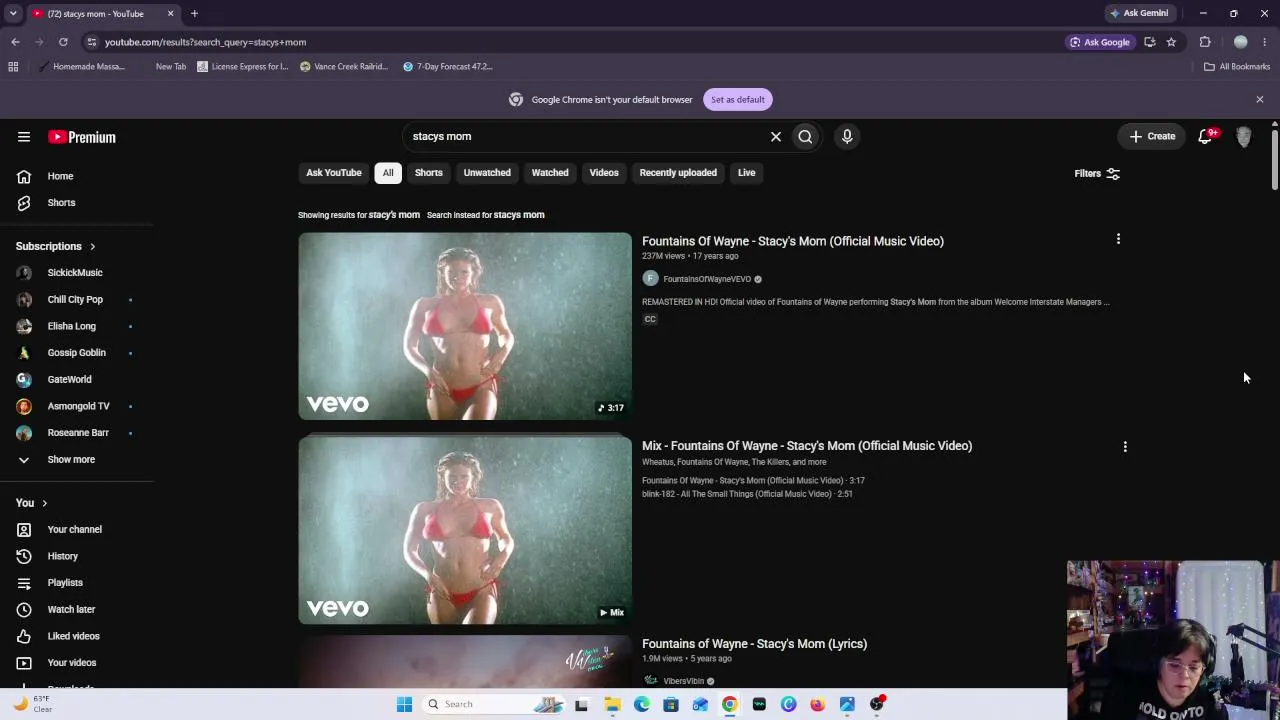Play the Official Music Video thumbnail
The image size is (1280, 720).
(465, 326)
